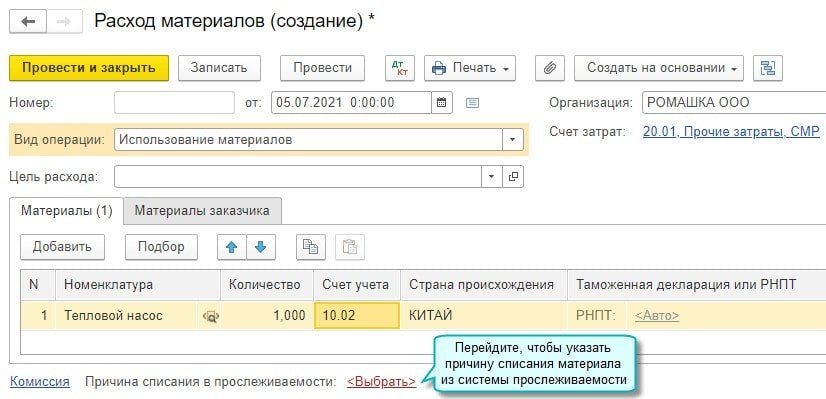
Task: Select row number 1 cell
Action: pyautogui.click(x=37, y=316)
